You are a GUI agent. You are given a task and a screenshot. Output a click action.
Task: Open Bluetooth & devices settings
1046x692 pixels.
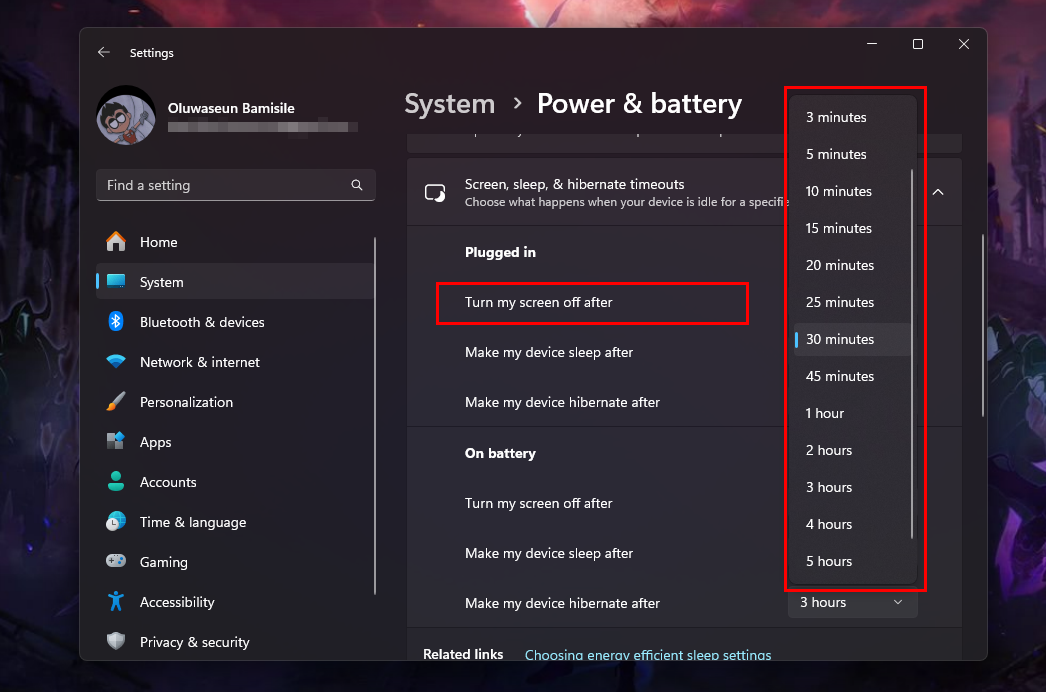(202, 322)
